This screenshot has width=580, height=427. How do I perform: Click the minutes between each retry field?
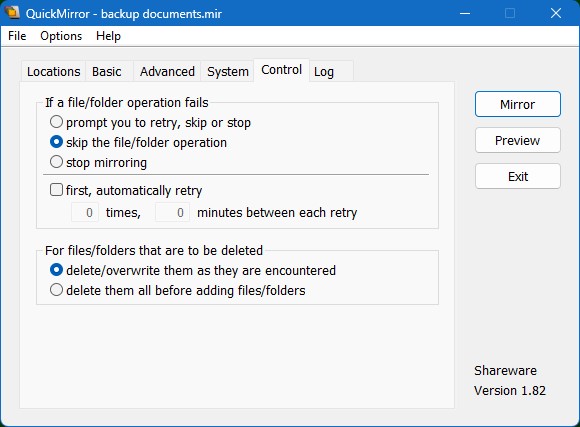tap(172, 212)
